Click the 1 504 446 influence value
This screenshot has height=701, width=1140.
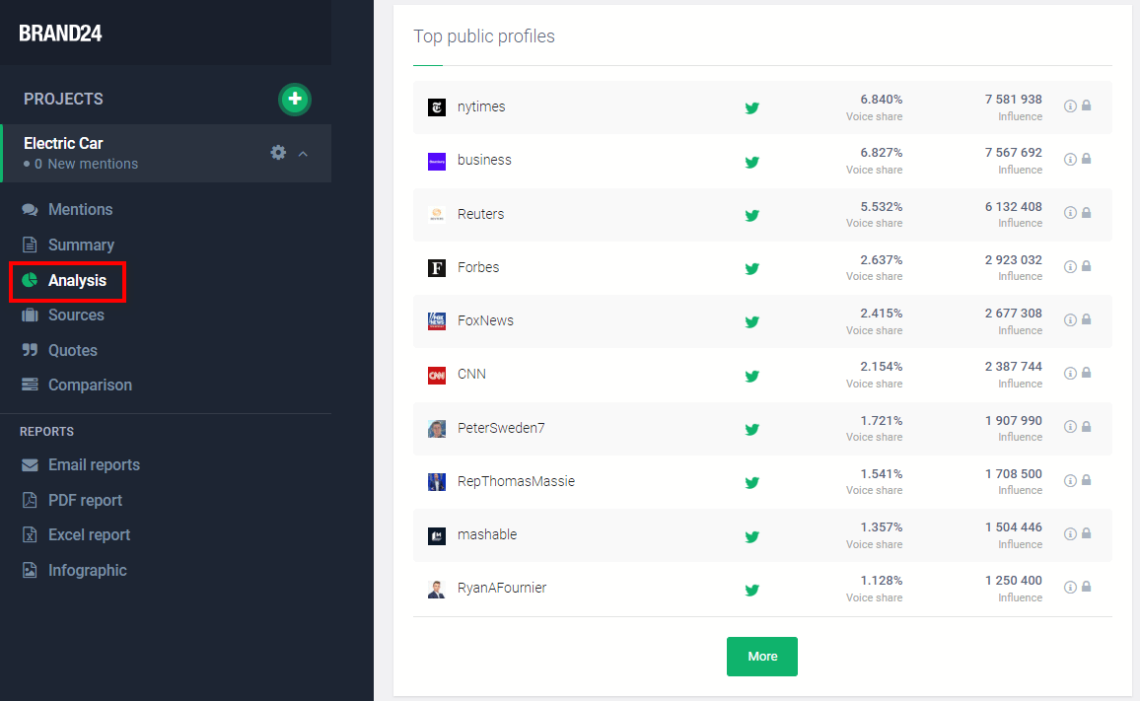click(1013, 527)
